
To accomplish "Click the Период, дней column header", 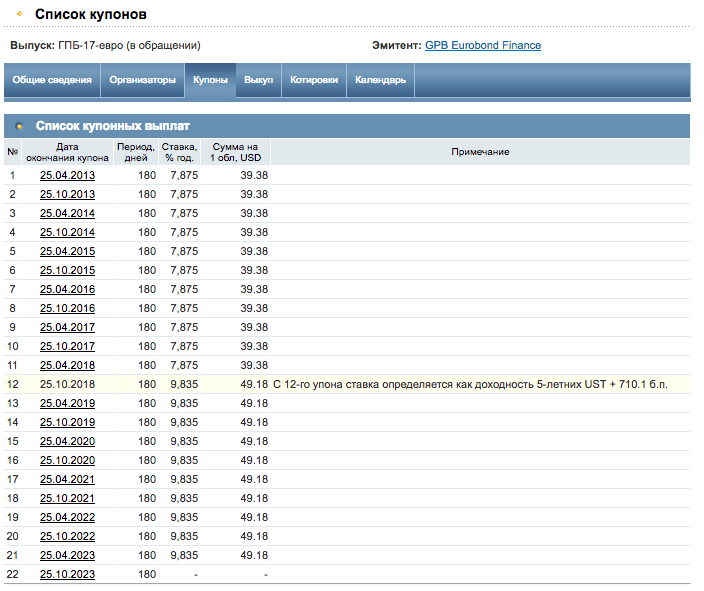I will point(136,152).
